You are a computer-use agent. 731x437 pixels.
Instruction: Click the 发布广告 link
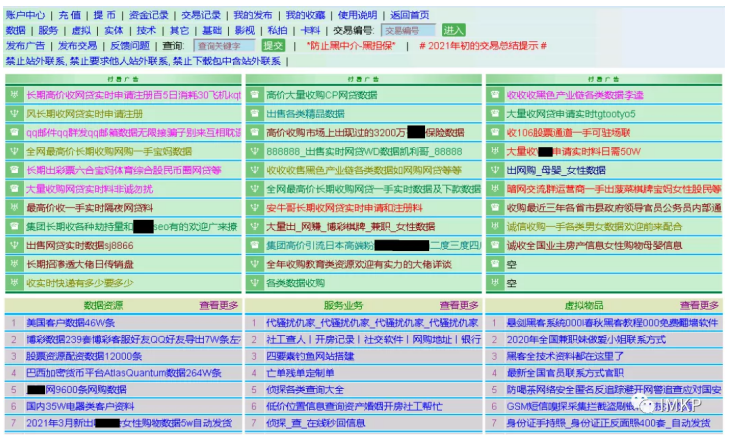pyautogui.click(x=25, y=46)
